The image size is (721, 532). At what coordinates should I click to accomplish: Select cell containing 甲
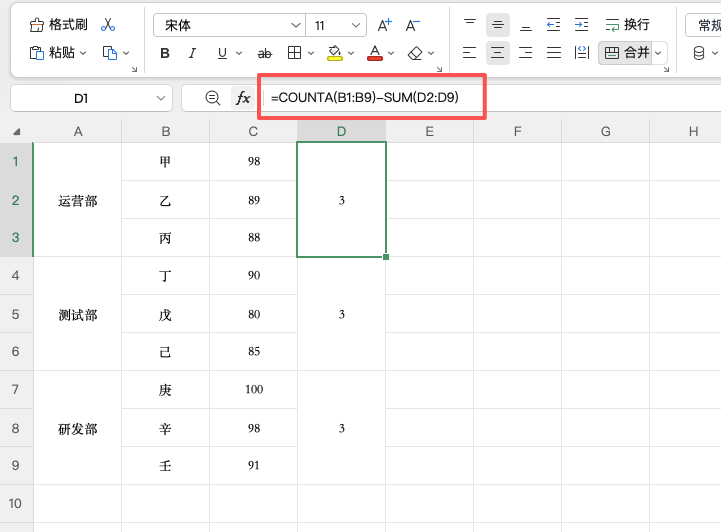[x=166, y=161]
